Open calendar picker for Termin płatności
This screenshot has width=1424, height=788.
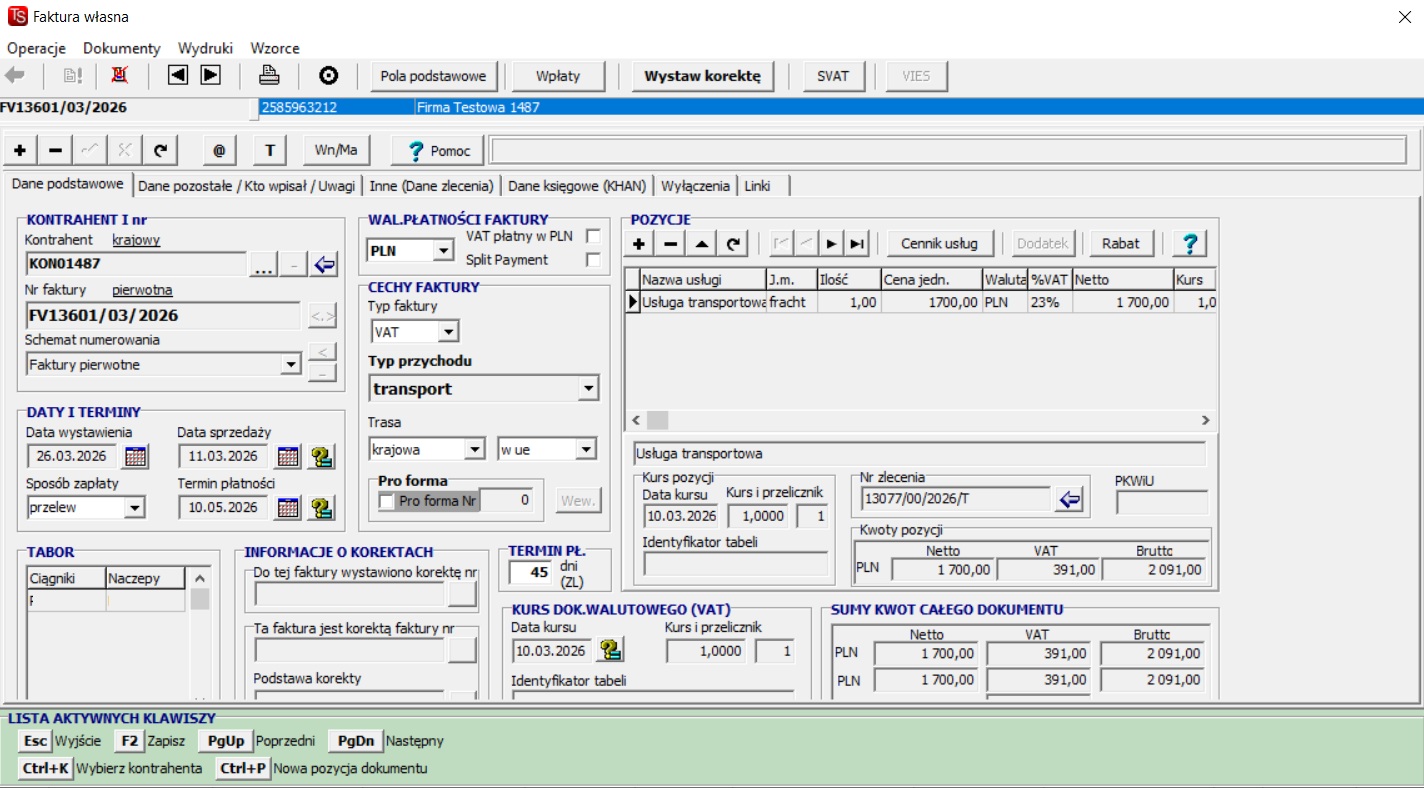287,508
